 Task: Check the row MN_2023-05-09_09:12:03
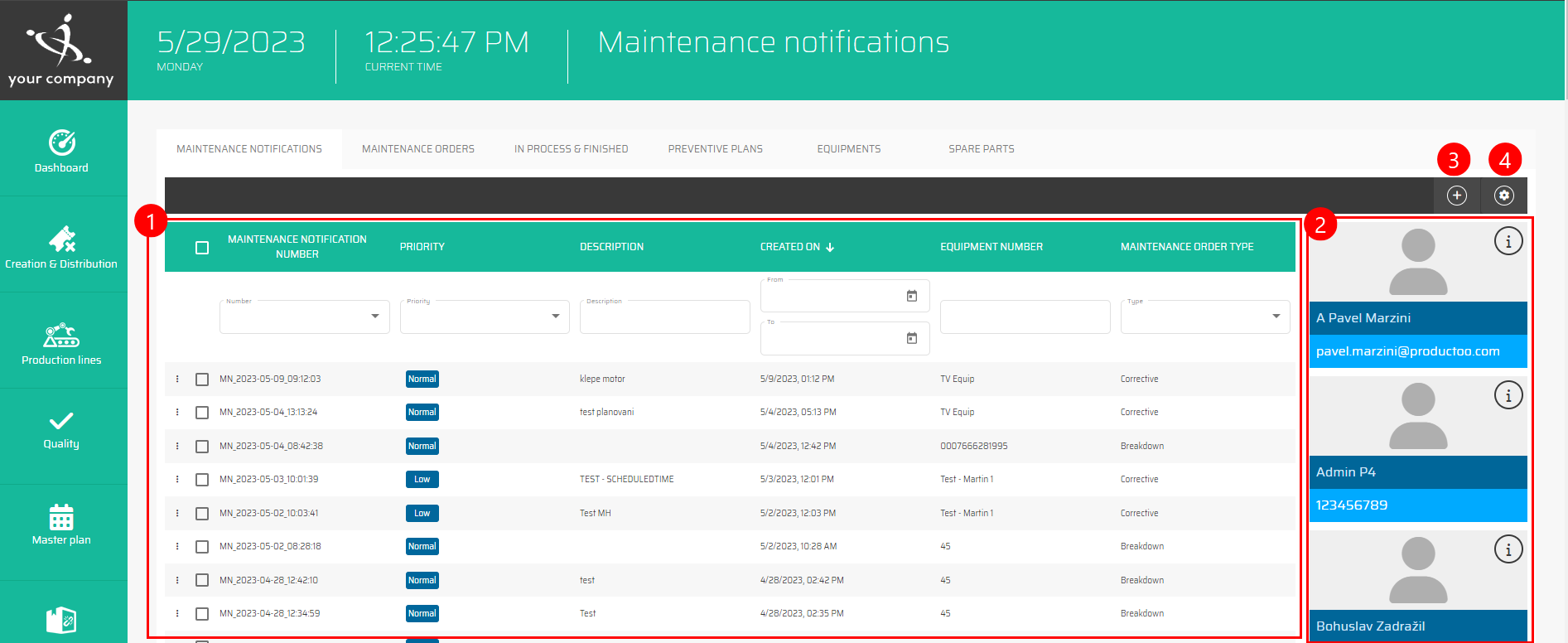coord(202,380)
